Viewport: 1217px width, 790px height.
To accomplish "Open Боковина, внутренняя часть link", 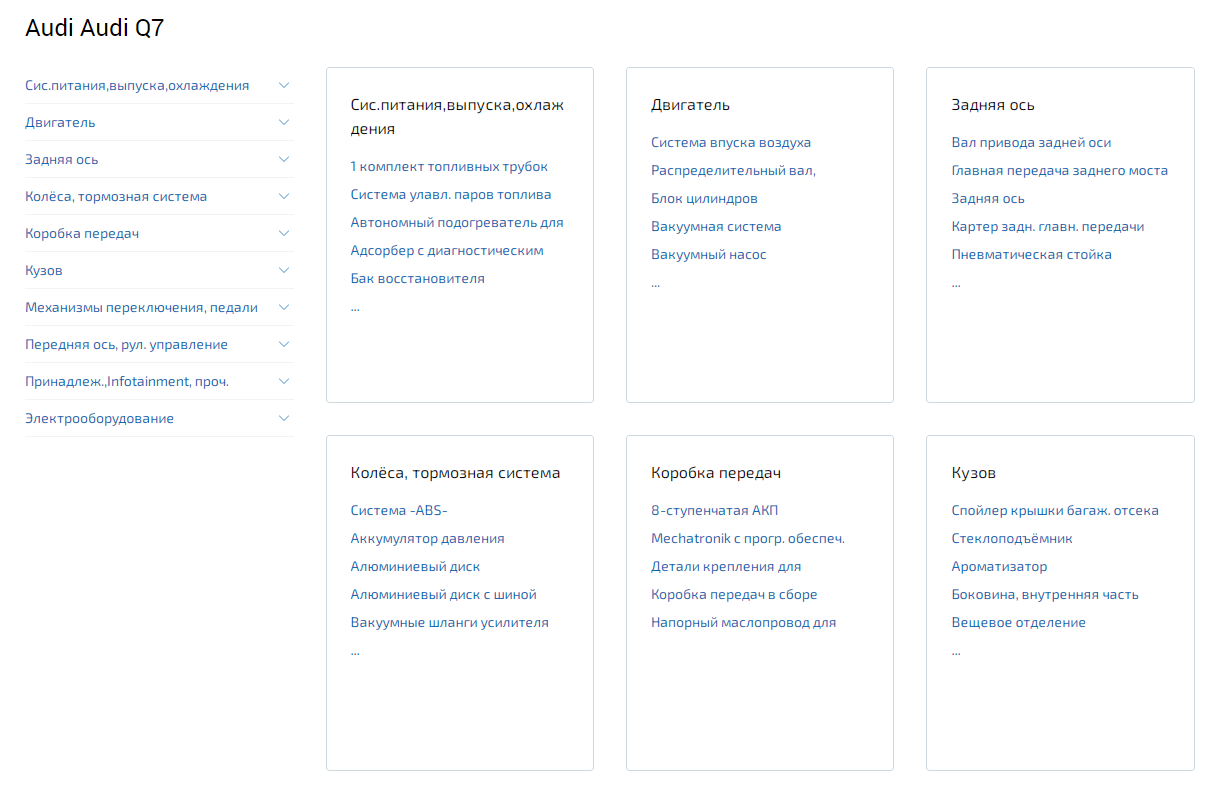I will pyautogui.click(x=1045, y=595).
